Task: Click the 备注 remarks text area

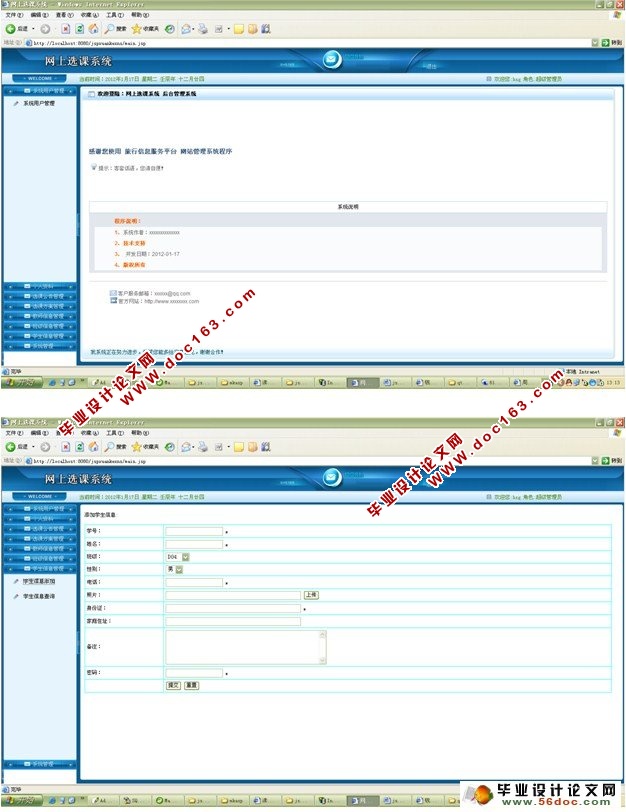Action: pyautogui.click(x=246, y=647)
